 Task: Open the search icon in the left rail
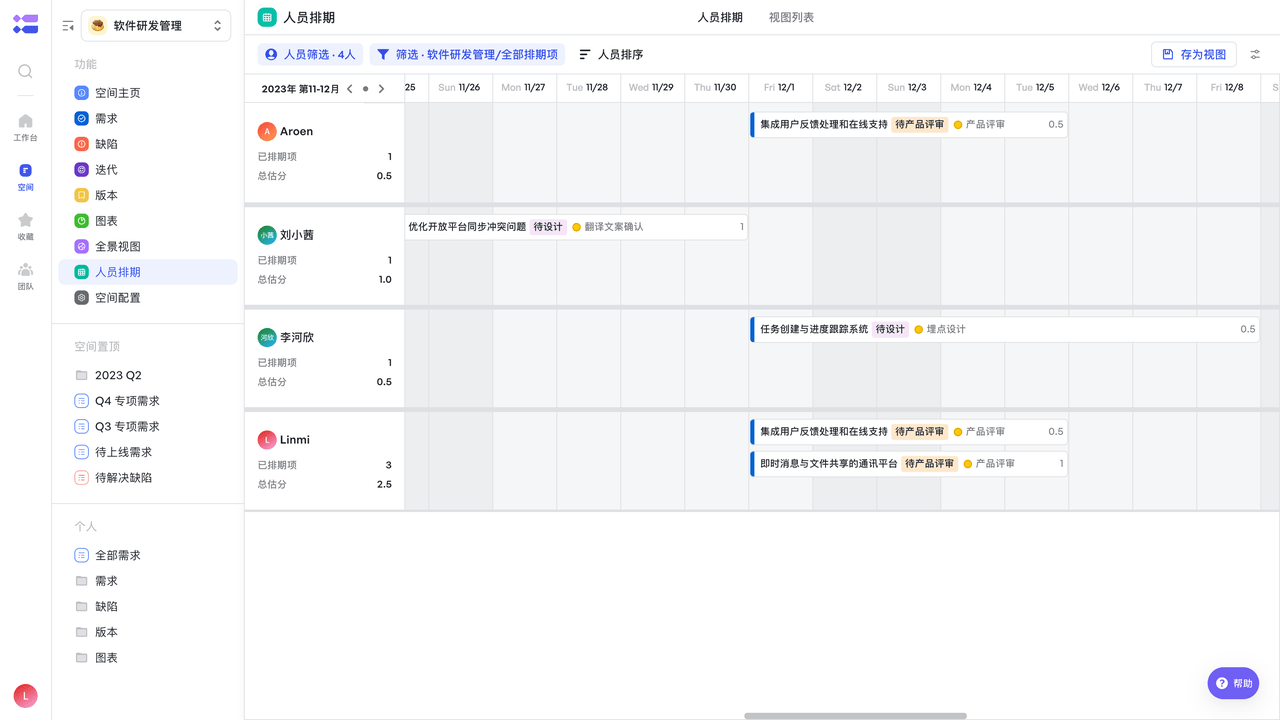(x=25, y=71)
